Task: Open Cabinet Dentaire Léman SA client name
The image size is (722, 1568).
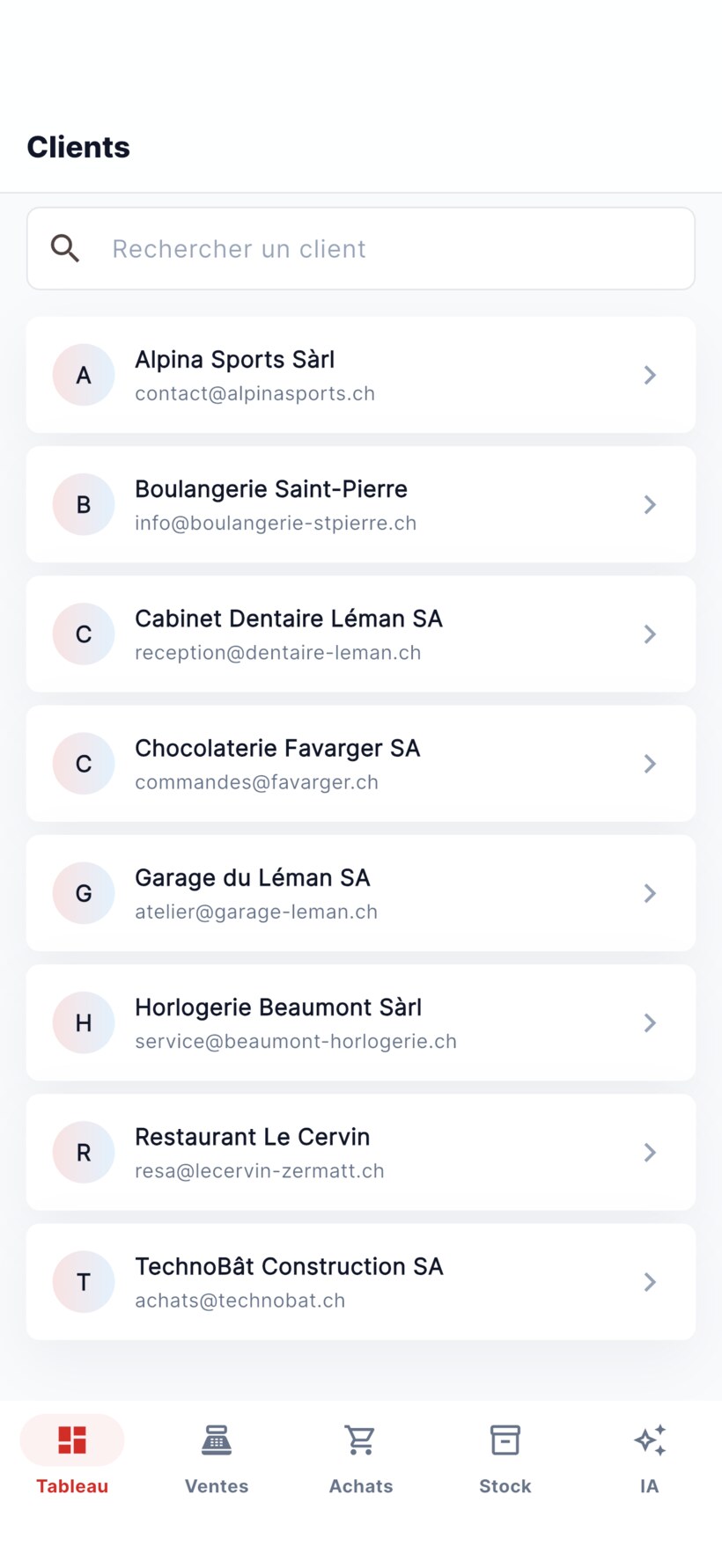Action: (289, 619)
